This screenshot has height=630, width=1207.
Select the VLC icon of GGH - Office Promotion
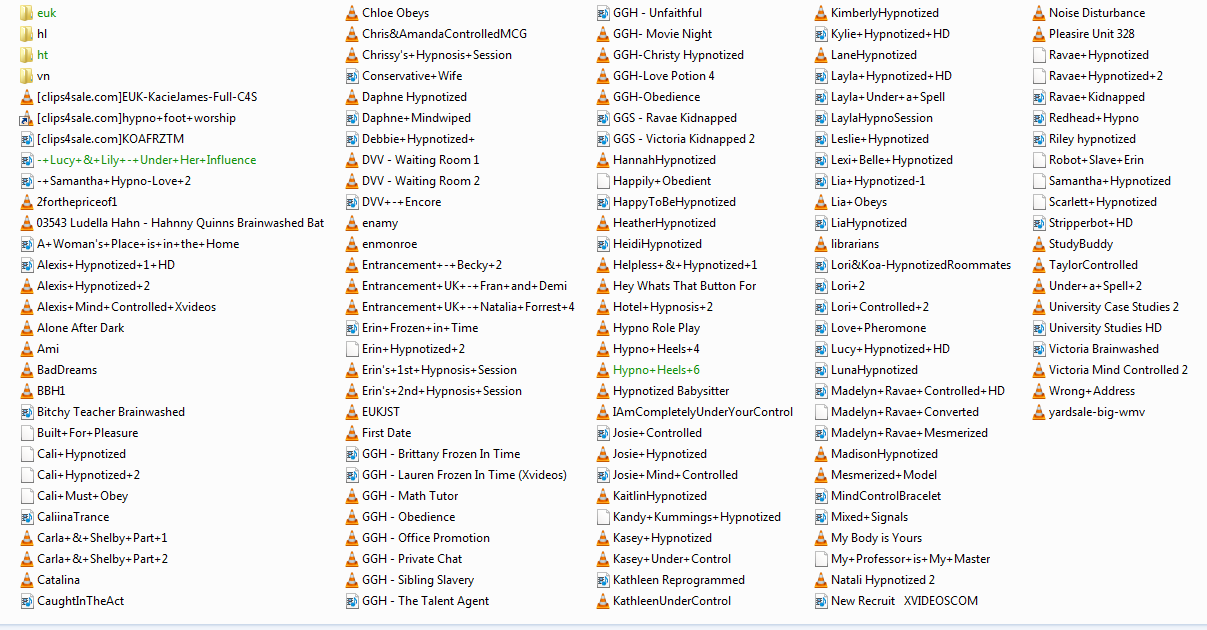[x=352, y=538]
